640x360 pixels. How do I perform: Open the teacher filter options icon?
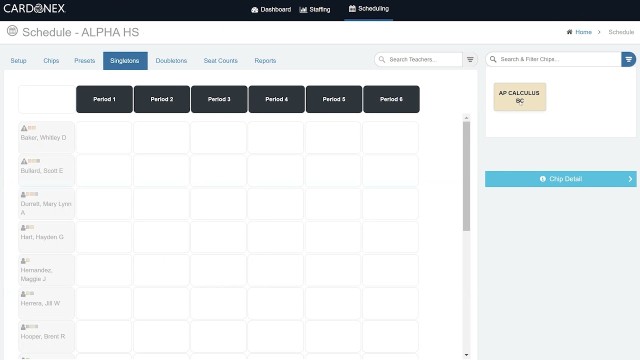[x=470, y=60]
